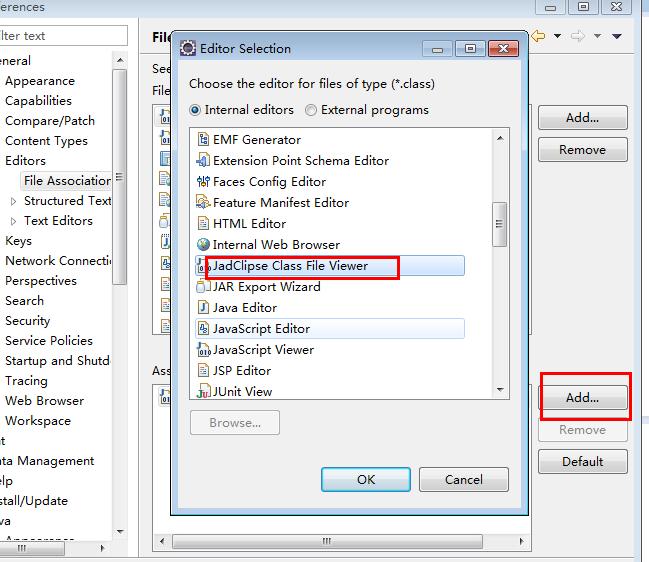Click OK in Editor Selection dialog

pos(366,480)
